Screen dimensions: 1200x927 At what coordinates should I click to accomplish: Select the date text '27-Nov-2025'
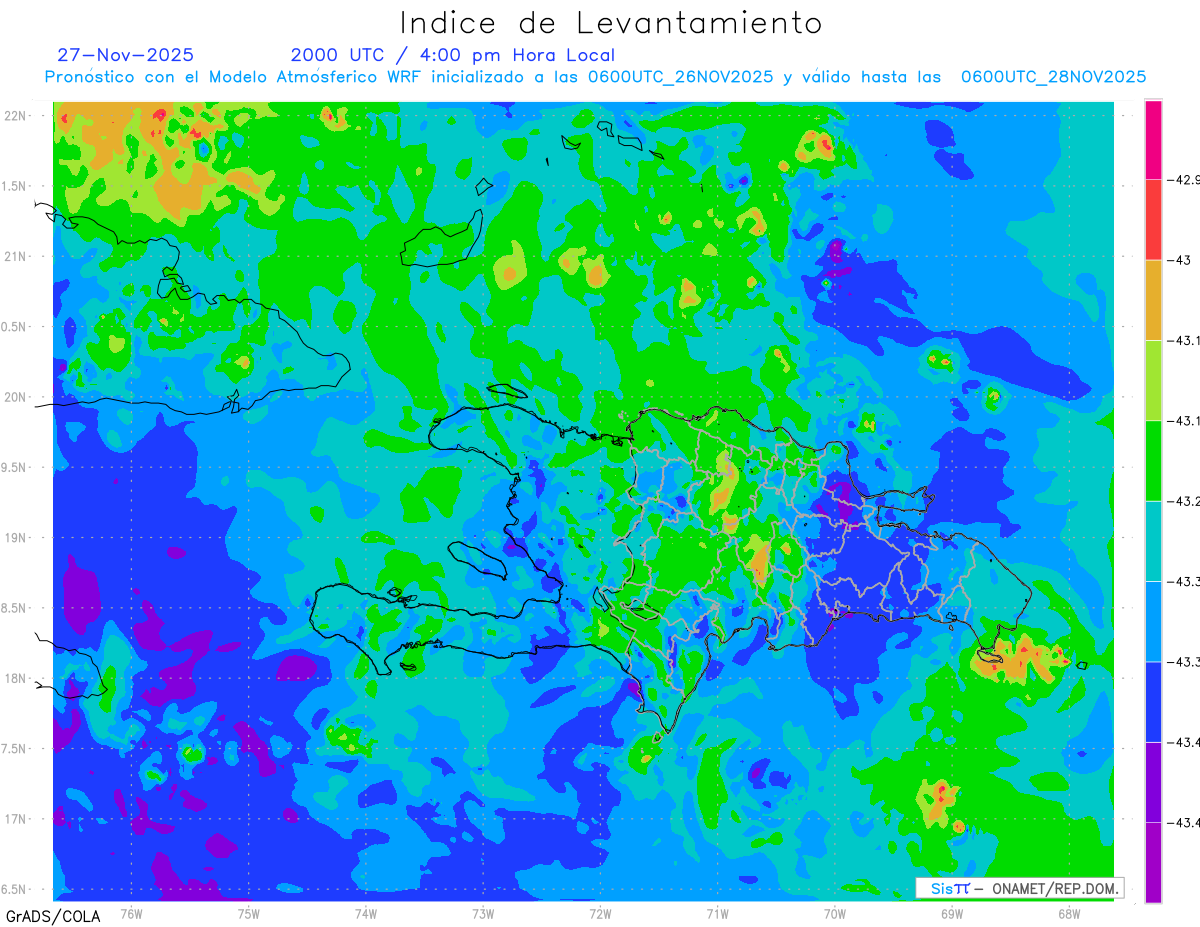point(125,55)
